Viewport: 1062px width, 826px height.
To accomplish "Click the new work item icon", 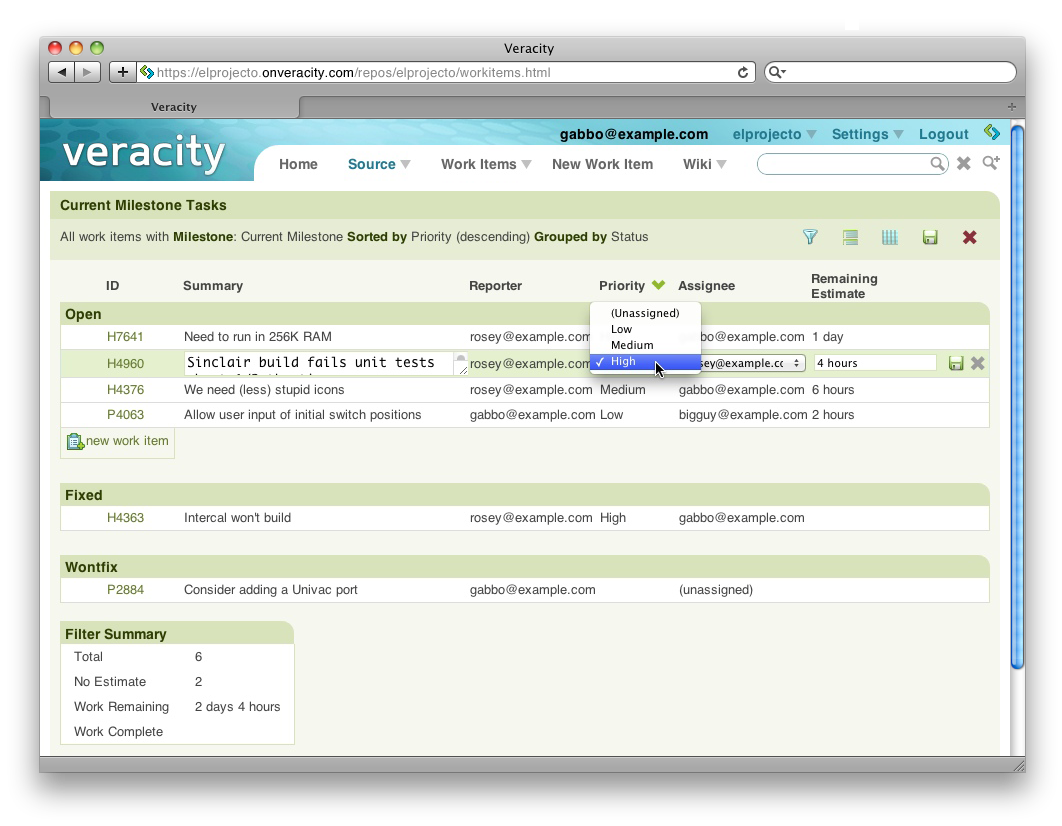I will point(75,441).
